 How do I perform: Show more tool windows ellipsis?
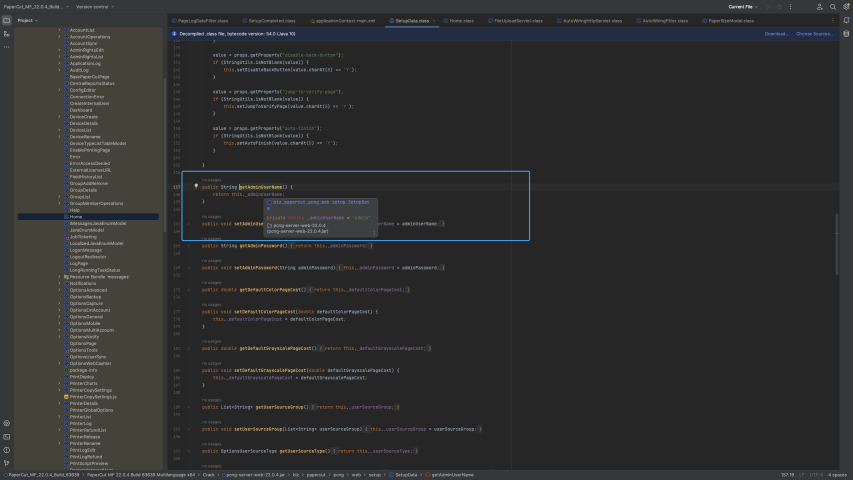[x=7, y=47]
